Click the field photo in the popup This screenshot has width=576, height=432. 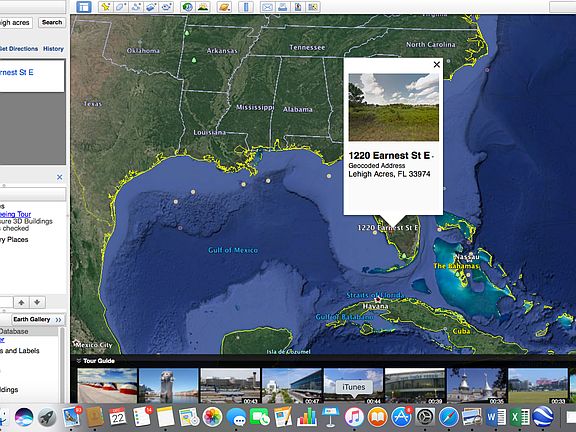[x=393, y=107]
